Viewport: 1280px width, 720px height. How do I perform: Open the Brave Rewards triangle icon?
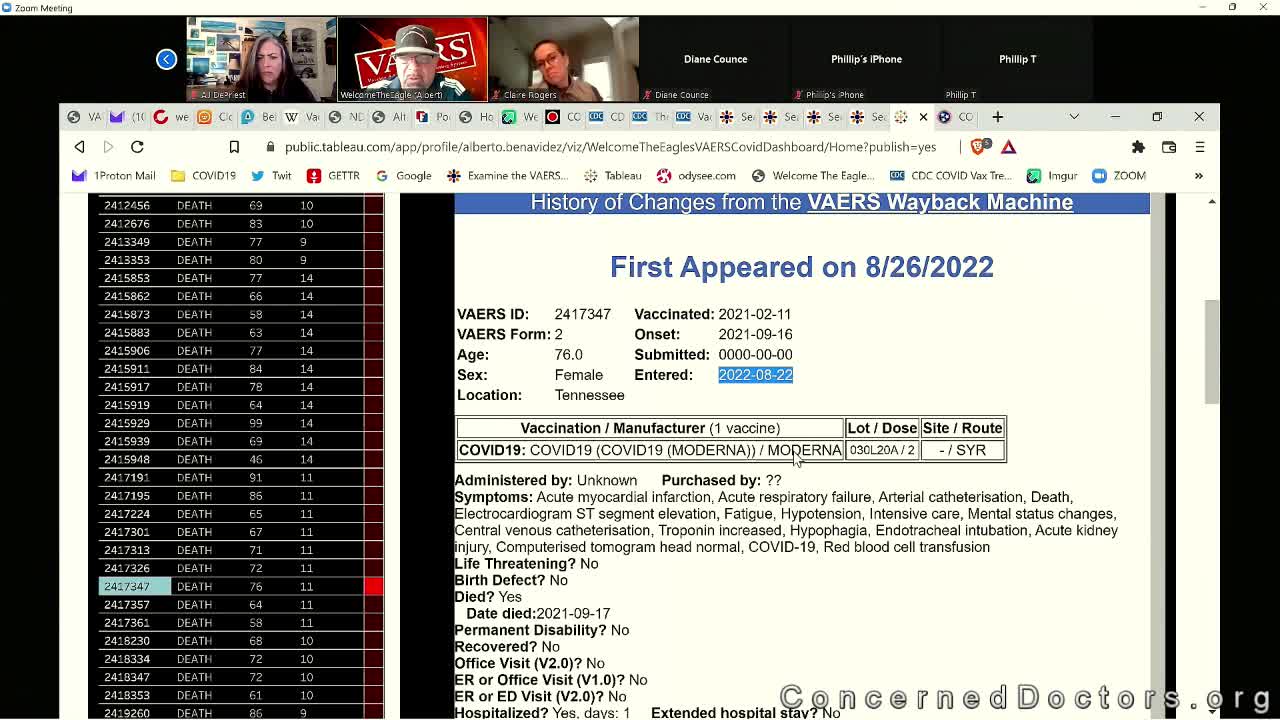point(1008,147)
